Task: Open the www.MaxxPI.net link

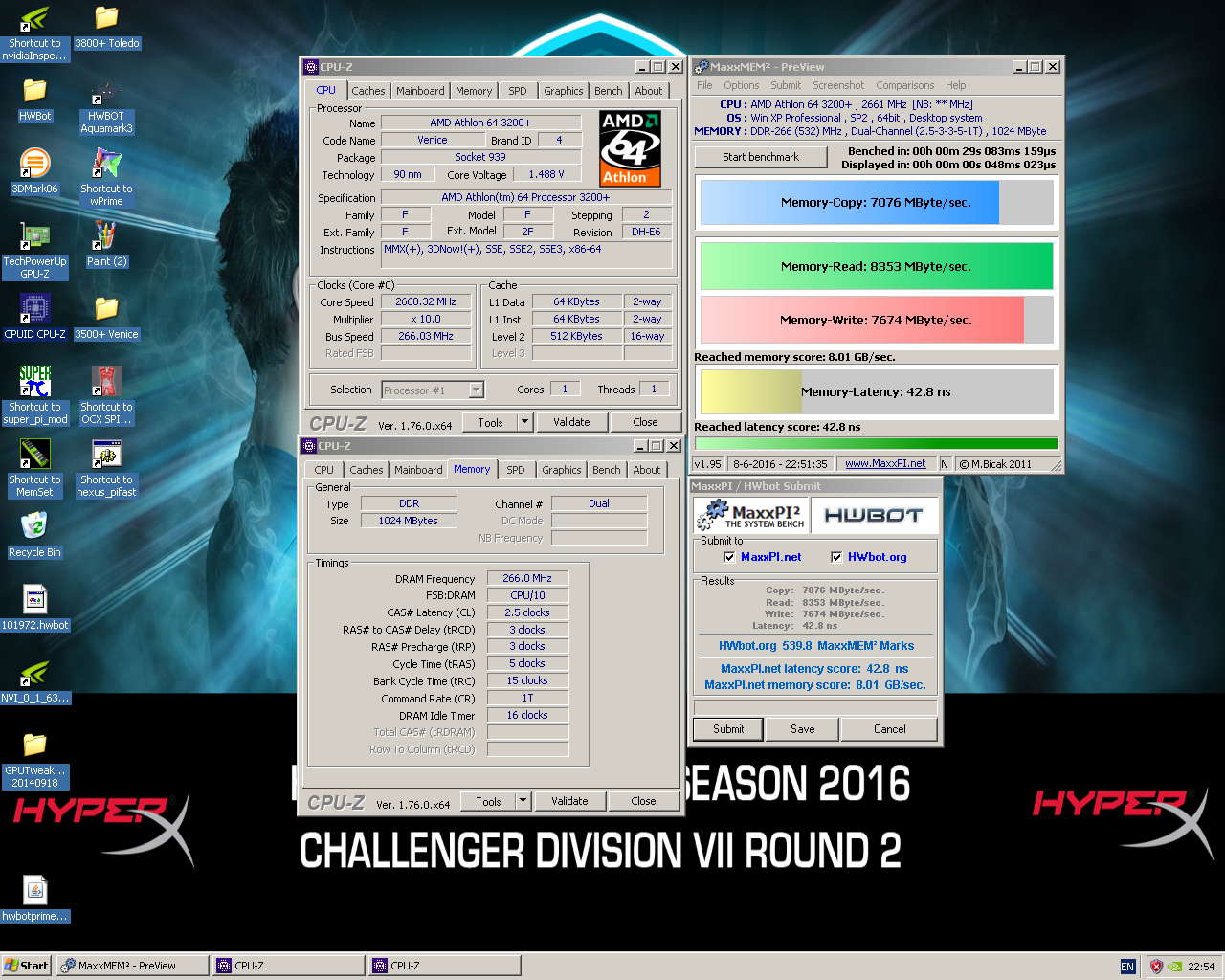Action: (x=885, y=463)
